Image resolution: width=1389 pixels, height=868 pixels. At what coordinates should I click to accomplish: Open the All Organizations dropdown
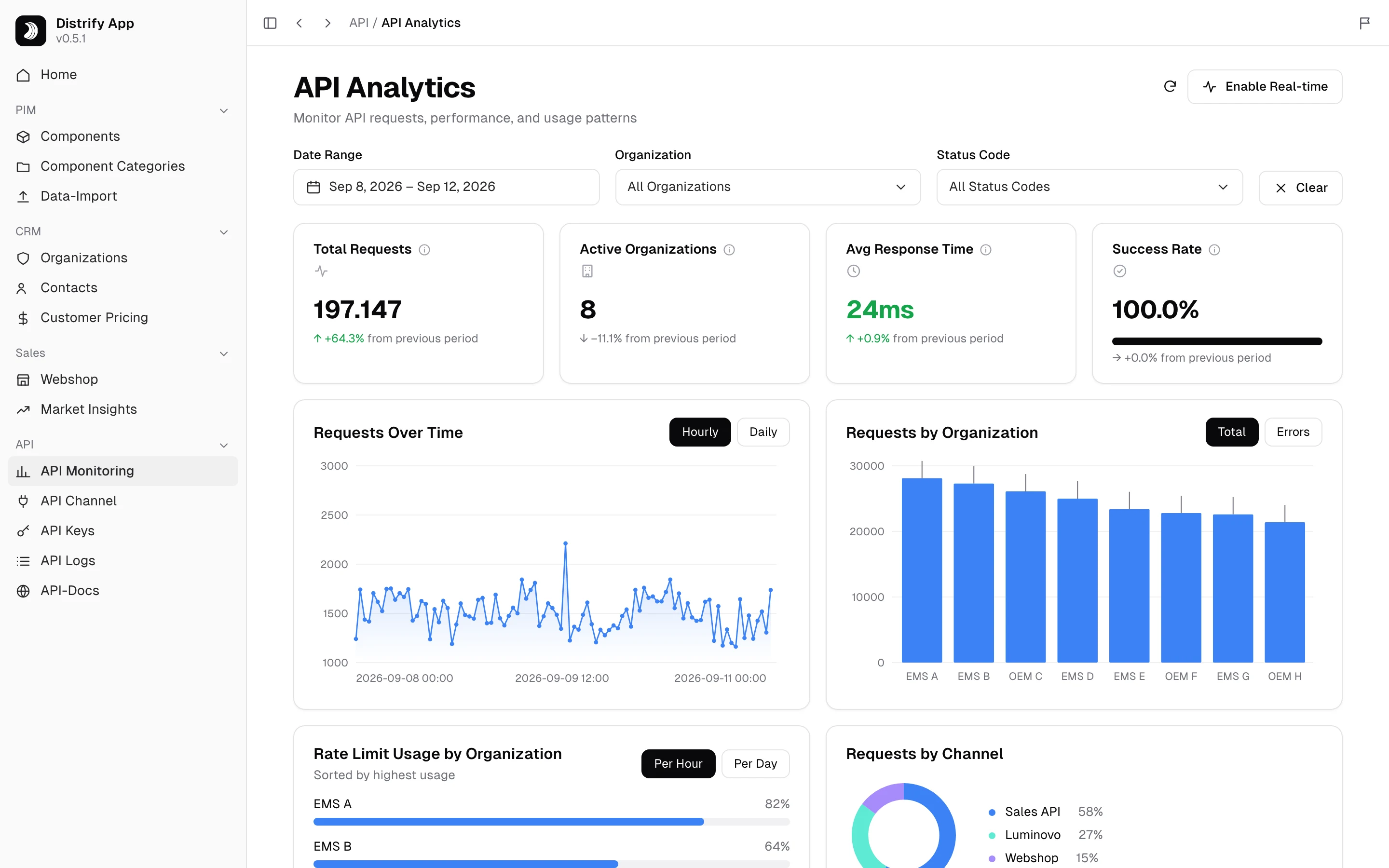[x=767, y=187]
